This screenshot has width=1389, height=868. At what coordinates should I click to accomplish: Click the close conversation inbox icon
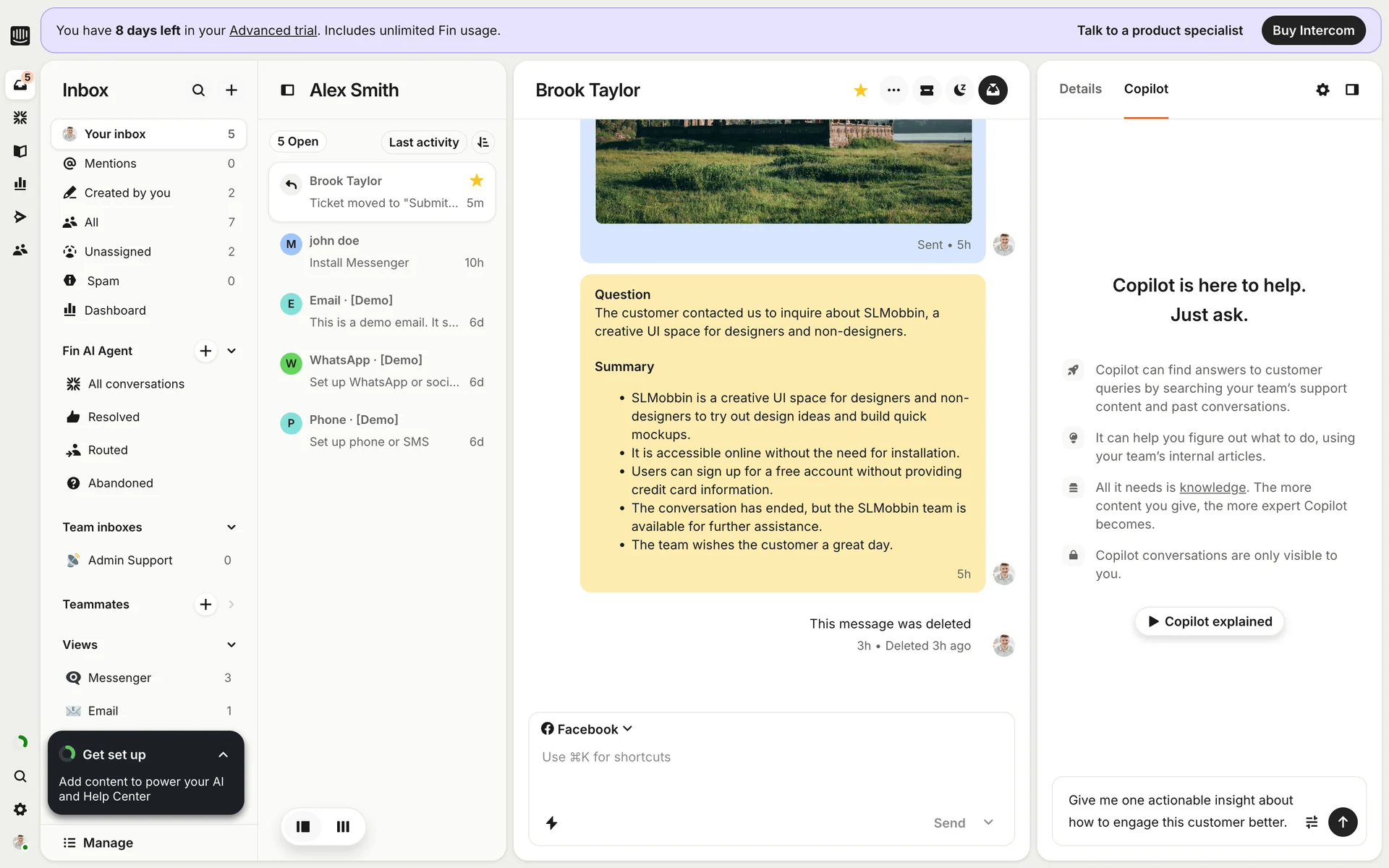click(x=993, y=90)
